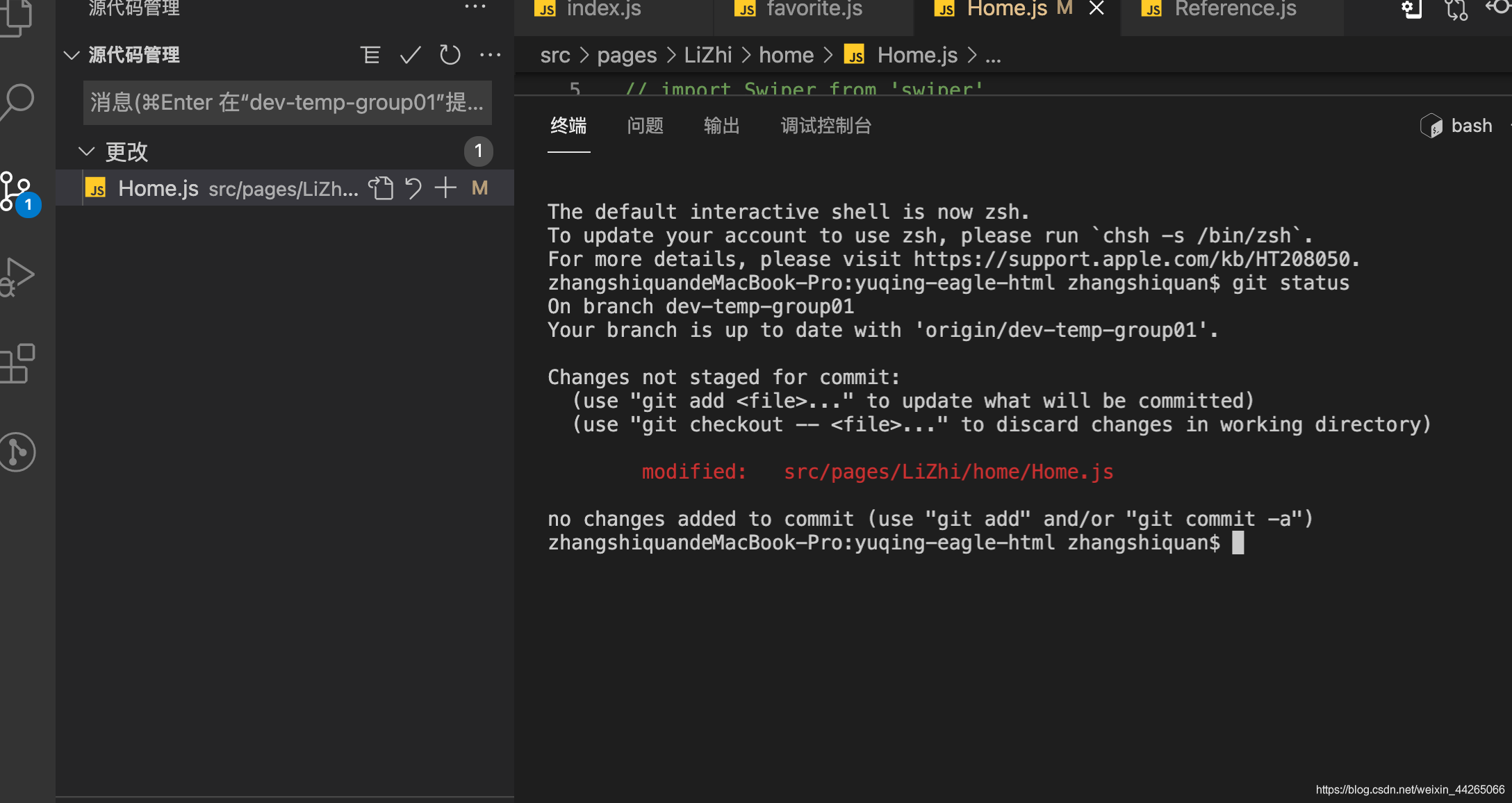Collapse the 源代码管理 section chevron
1512x803 pixels.
click(72, 55)
